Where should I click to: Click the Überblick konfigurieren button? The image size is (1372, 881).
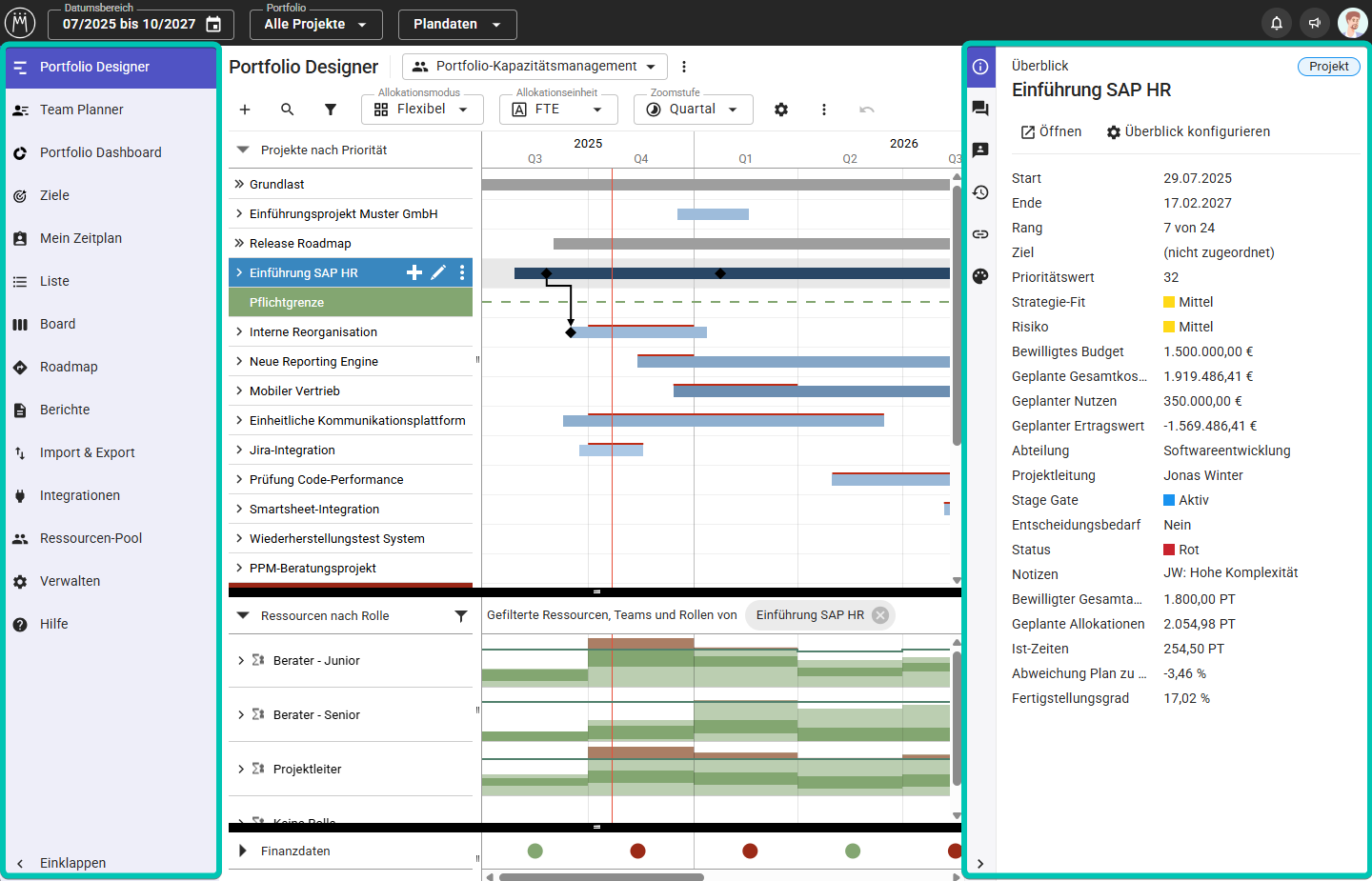(1187, 131)
